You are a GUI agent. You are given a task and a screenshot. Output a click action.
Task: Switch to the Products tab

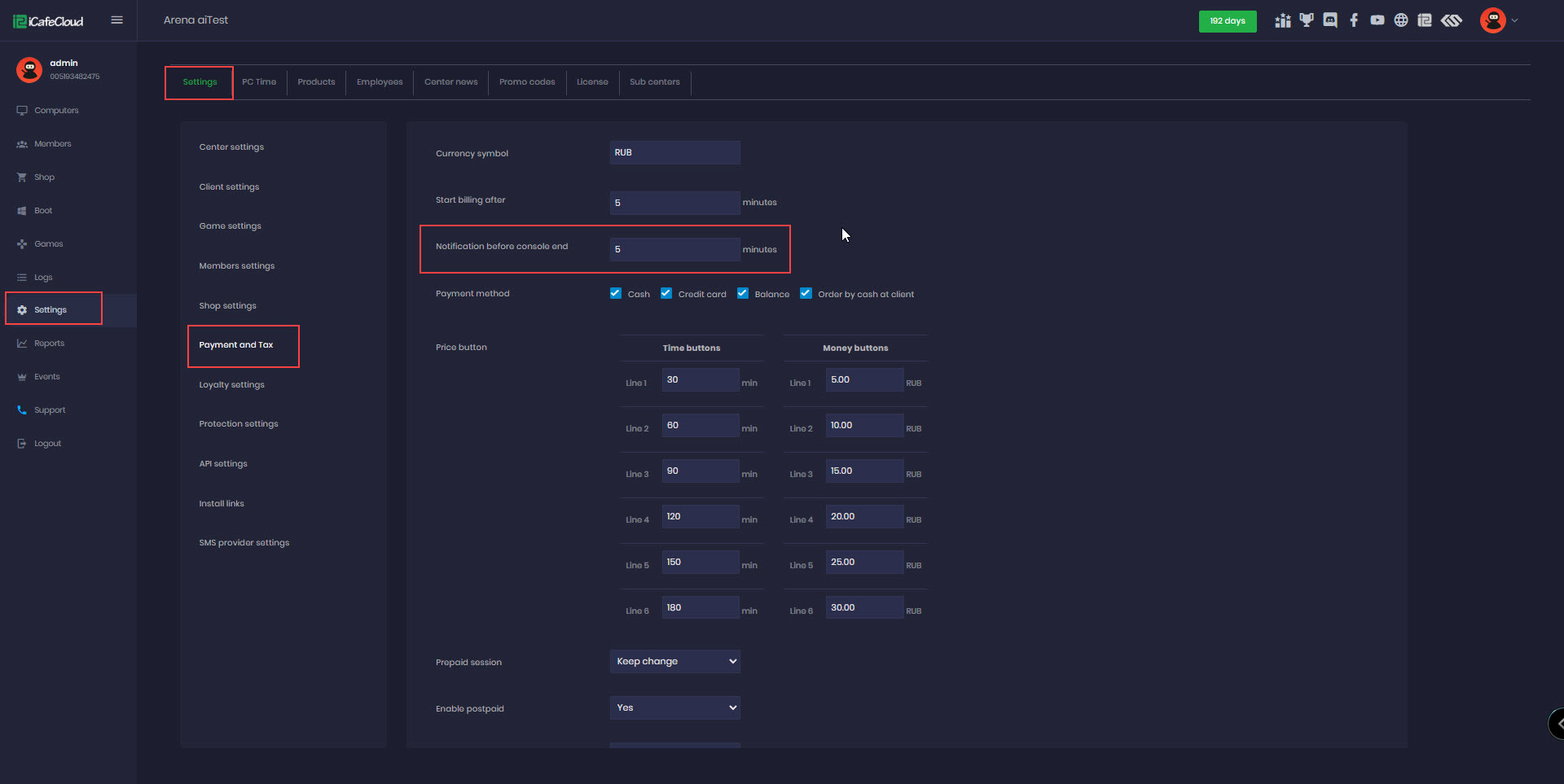point(316,82)
